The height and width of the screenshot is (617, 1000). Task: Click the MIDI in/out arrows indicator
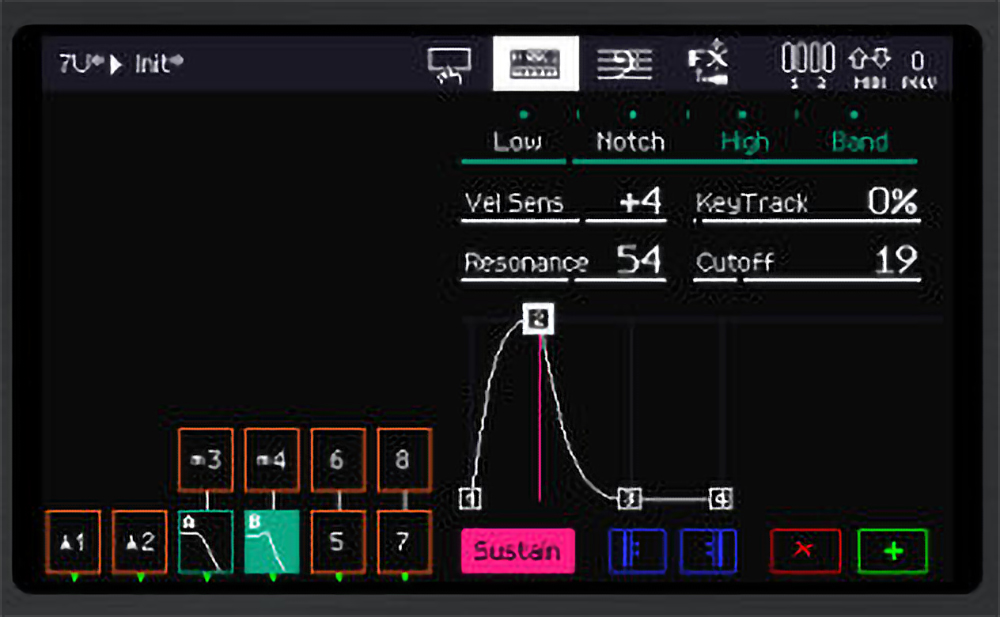click(866, 65)
